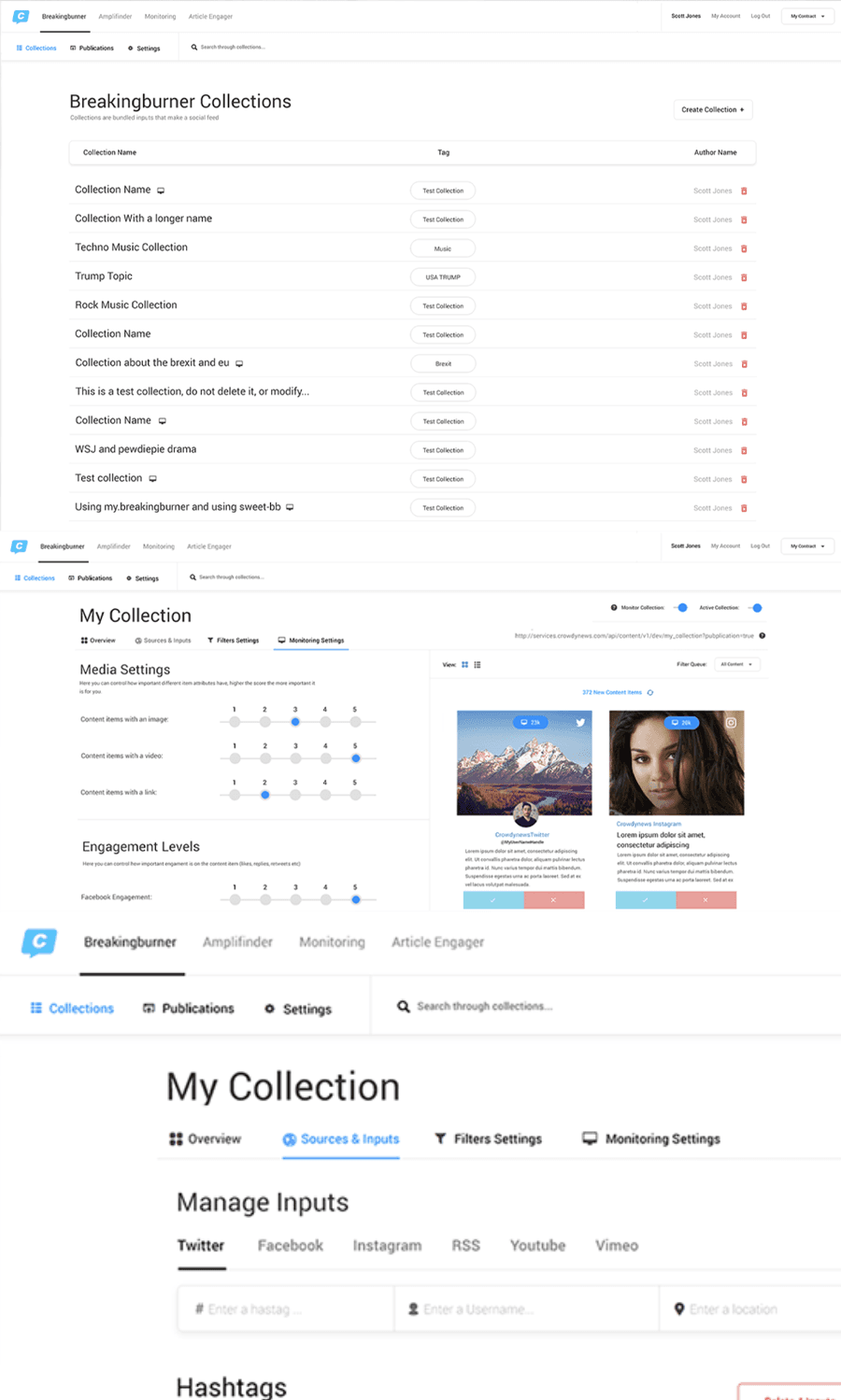This screenshot has height=1400, width=841.
Task: Toggle the Active Collection switch
Action: point(755,608)
